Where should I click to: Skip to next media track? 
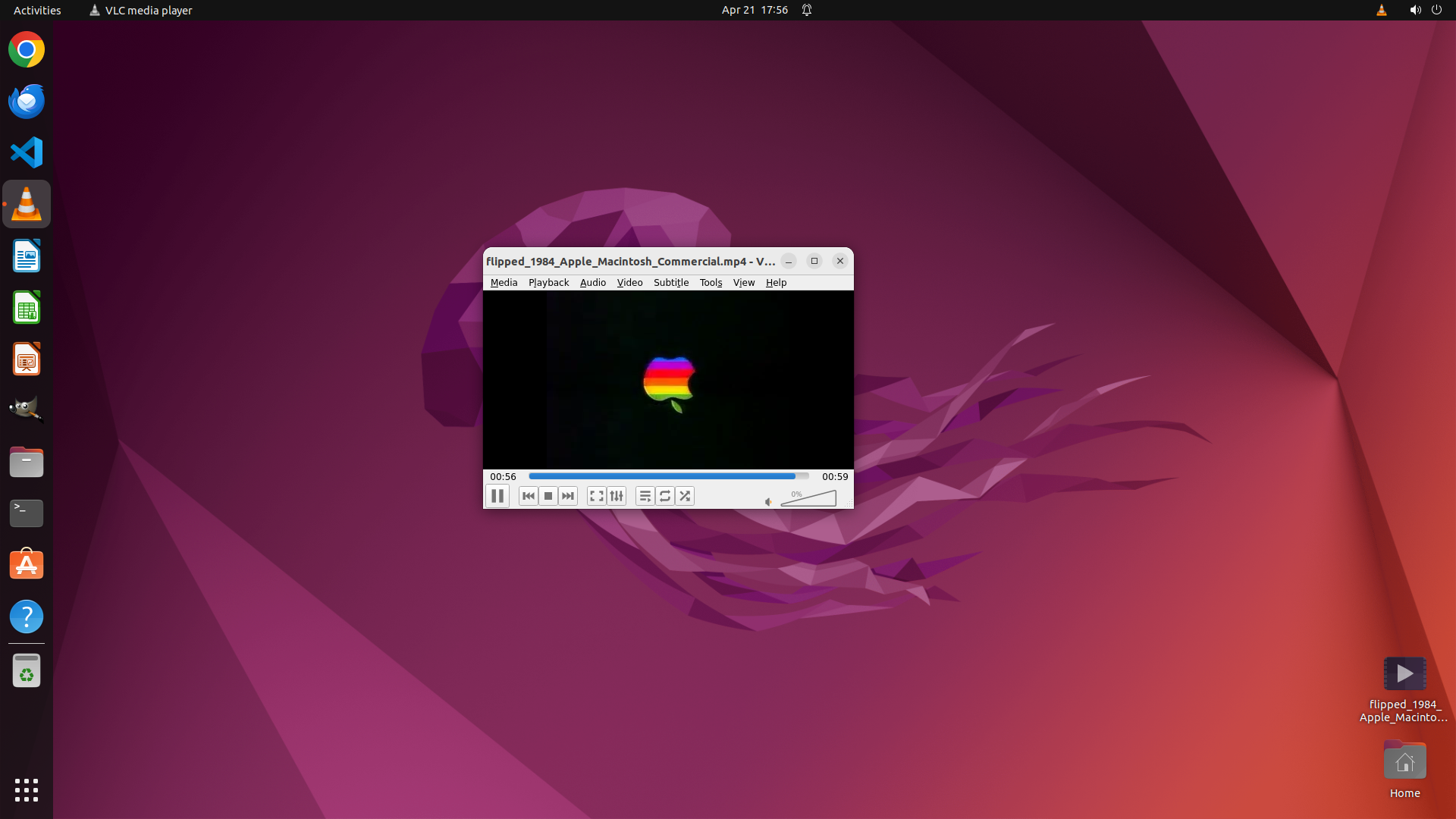[x=568, y=496]
